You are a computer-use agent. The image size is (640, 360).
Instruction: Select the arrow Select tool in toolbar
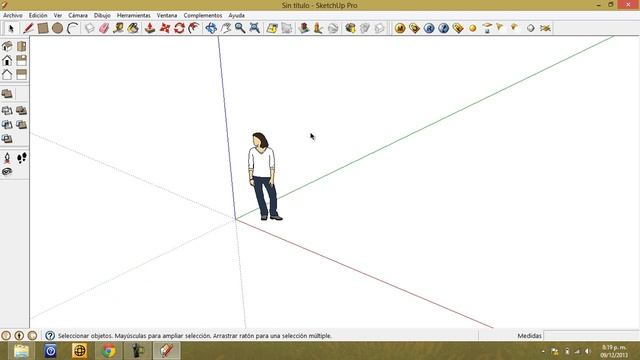11,28
